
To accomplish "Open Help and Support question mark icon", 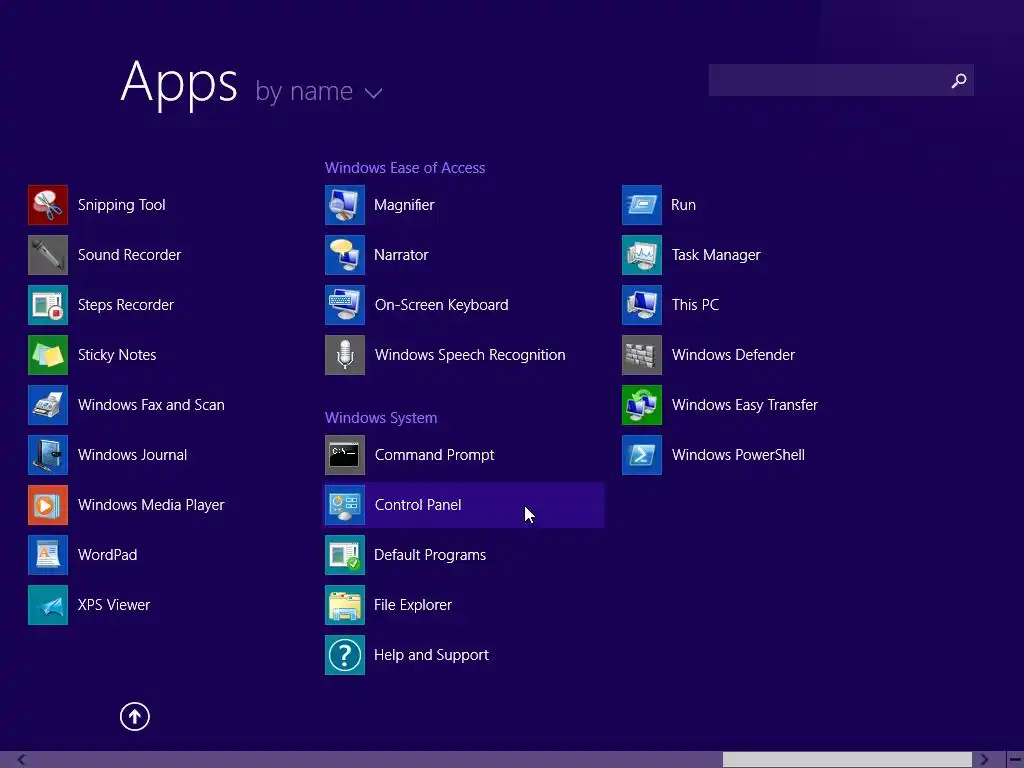I will click(345, 655).
